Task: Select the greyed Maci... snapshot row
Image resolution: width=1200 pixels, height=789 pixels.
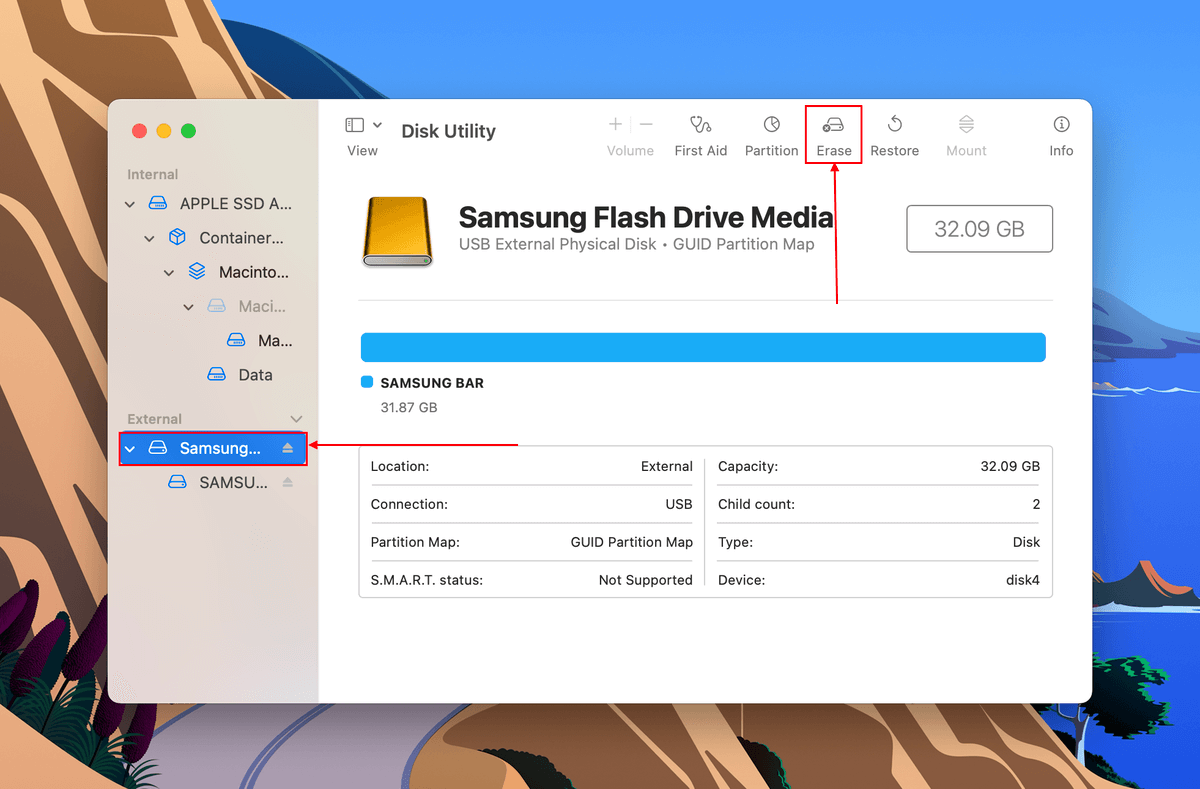Action: (x=212, y=306)
